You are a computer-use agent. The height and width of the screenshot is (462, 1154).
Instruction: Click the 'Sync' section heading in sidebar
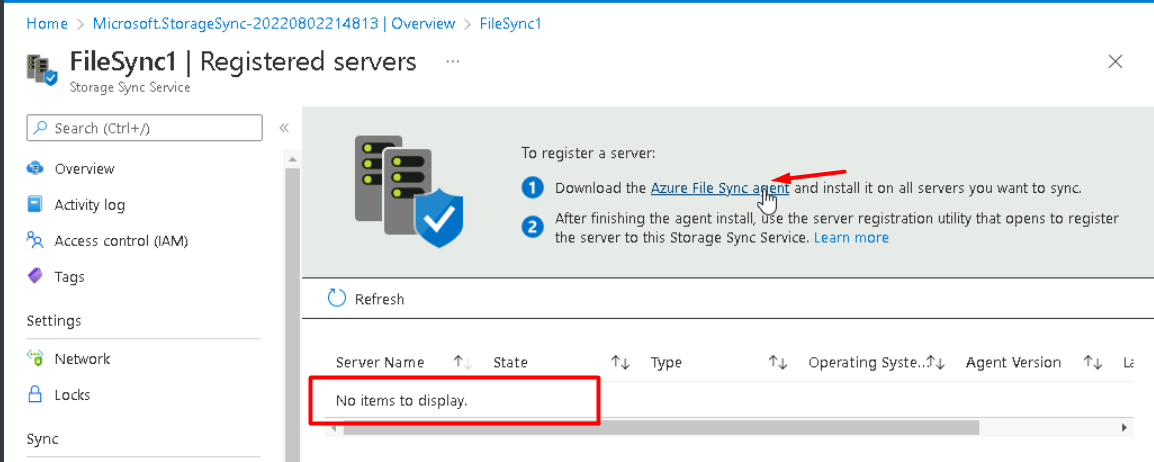(x=42, y=439)
